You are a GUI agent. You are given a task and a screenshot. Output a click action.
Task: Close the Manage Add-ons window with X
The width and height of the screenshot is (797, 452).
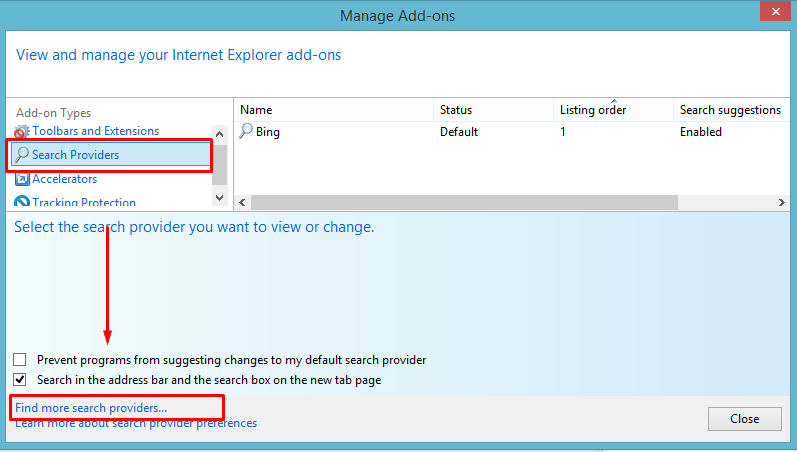770,15
